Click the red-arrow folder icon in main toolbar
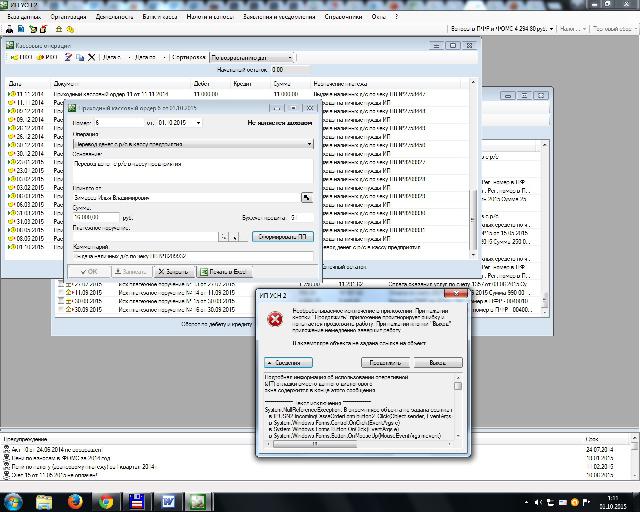The width and height of the screenshot is (640, 512). click(43, 29)
